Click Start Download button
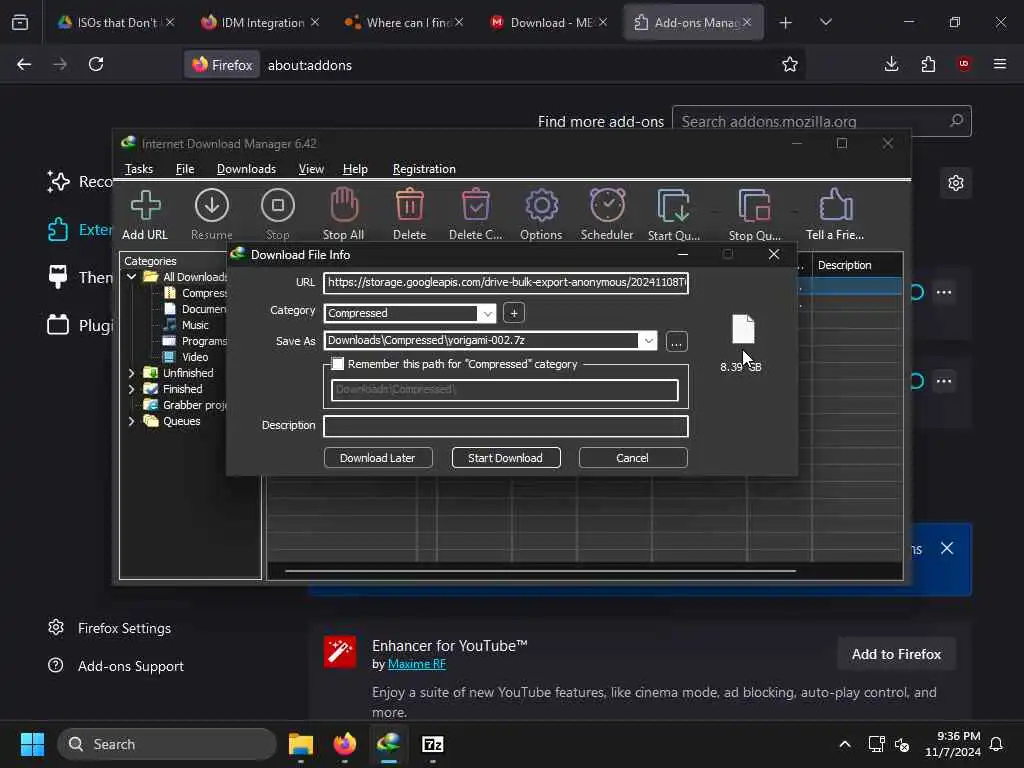Viewport: 1024px width, 768px height. tap(505, 458)
